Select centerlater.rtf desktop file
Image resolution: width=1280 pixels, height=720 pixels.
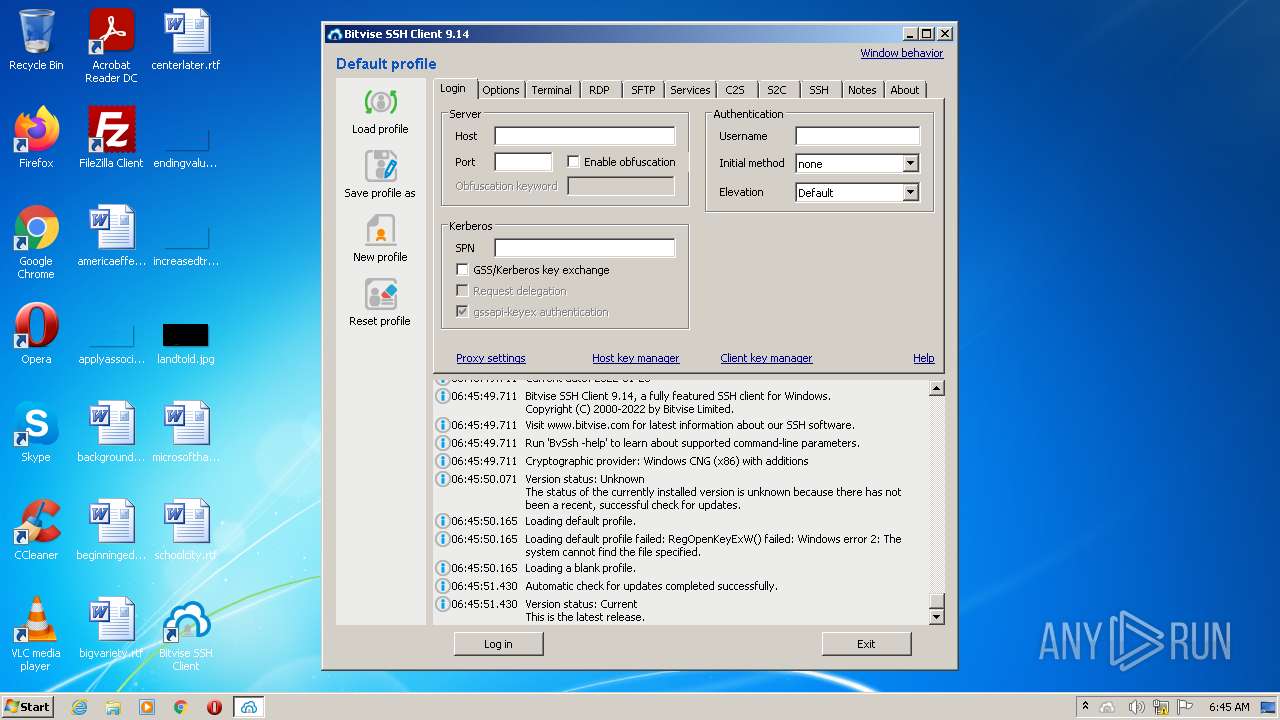186,40
